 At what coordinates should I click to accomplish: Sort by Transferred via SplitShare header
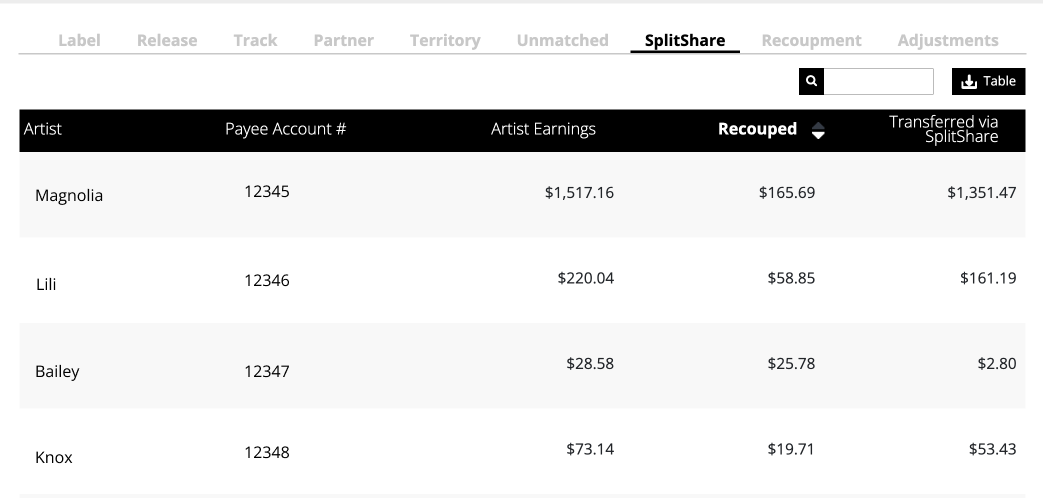pyautogui.click(x=944, y=130)
